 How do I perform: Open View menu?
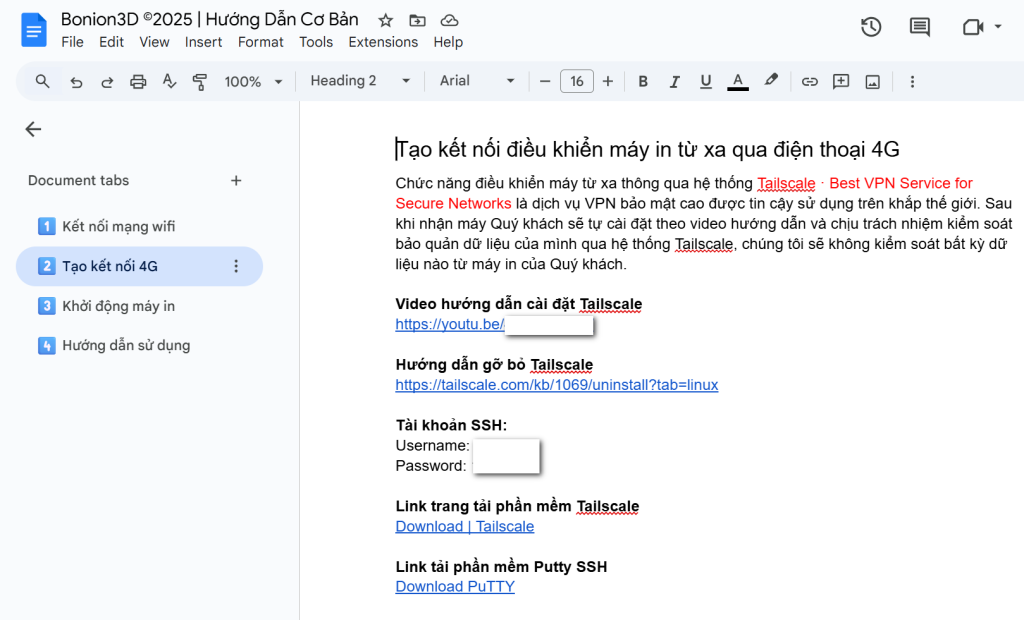154,42
